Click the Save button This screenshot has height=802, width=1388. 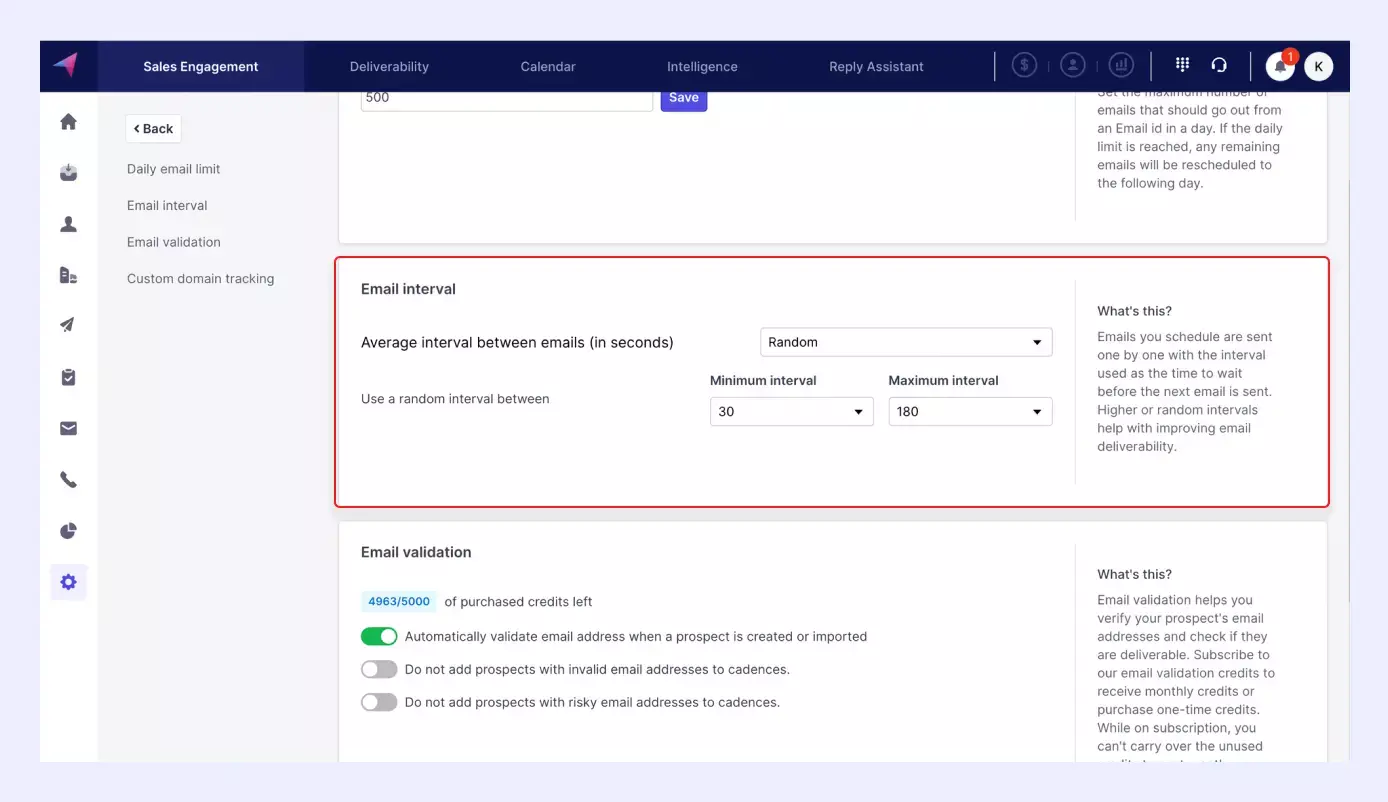(684, 98)
